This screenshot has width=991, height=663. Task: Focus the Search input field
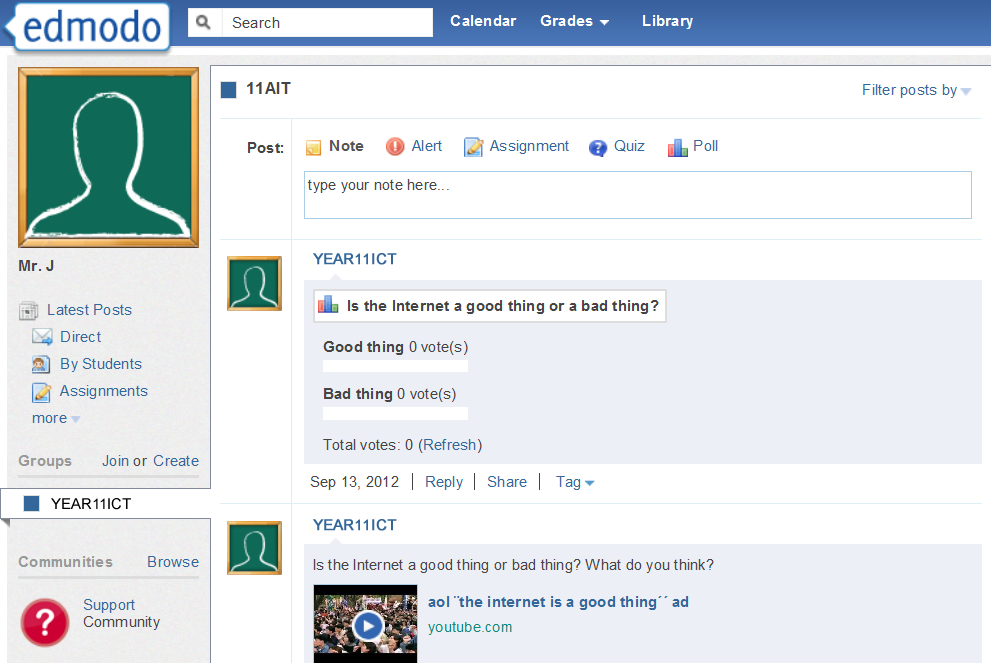(327, 22)
